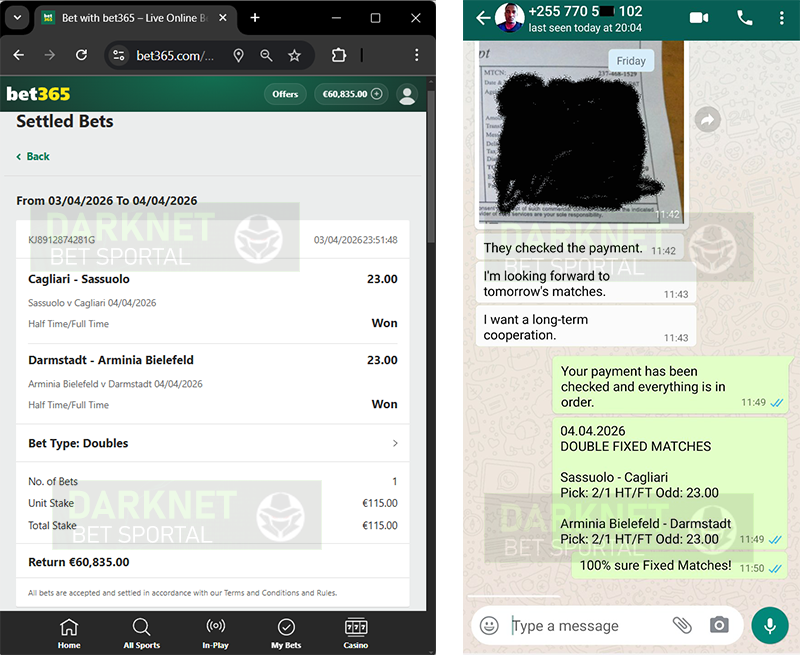
Task: Click the Offers button
Action: point(285,94)
